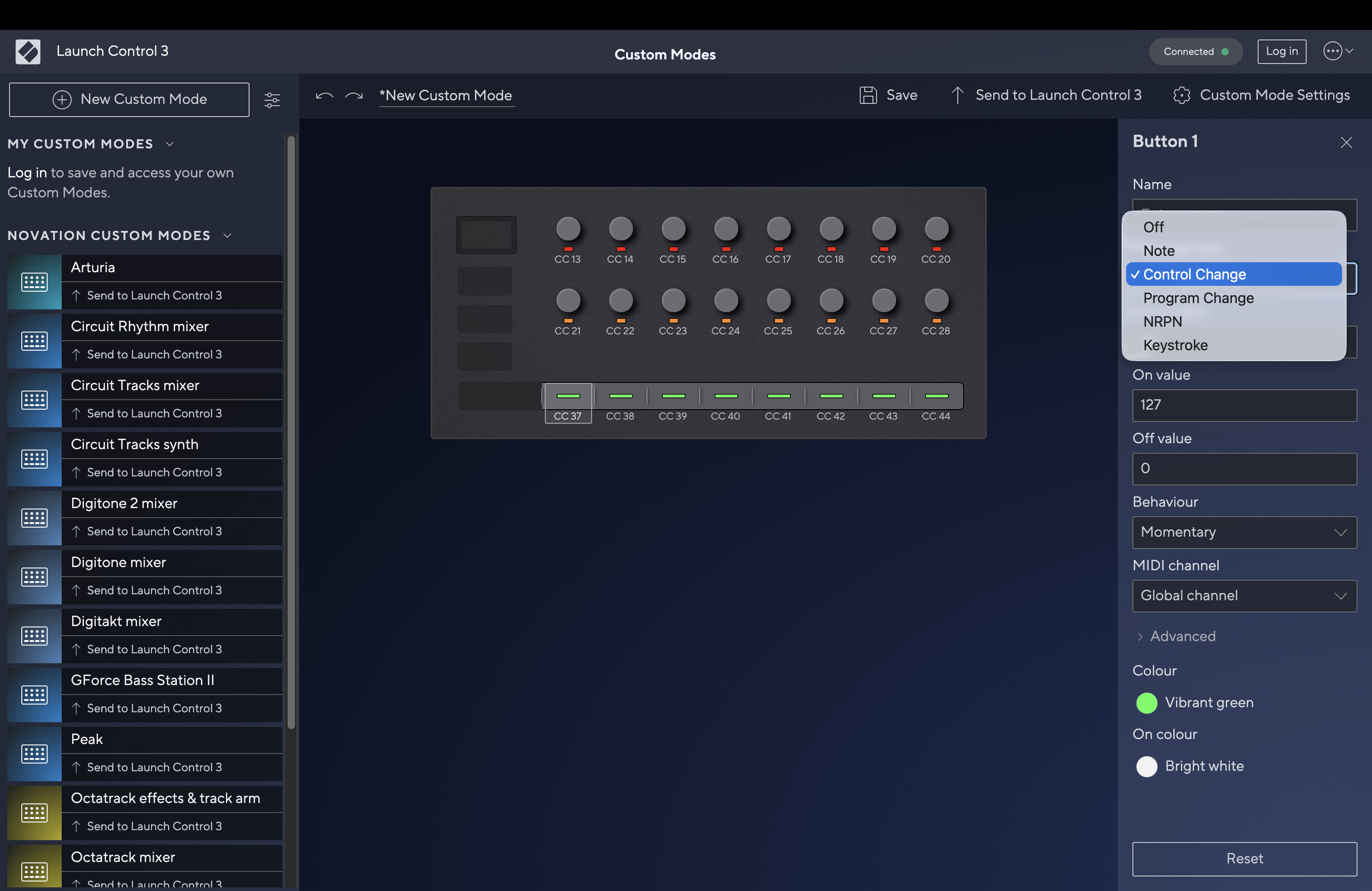The height and width of the screenshot is (891, 1372).
Task: Select the CC 27 knob
Action: pyautogui.click(x=884, y=300)
